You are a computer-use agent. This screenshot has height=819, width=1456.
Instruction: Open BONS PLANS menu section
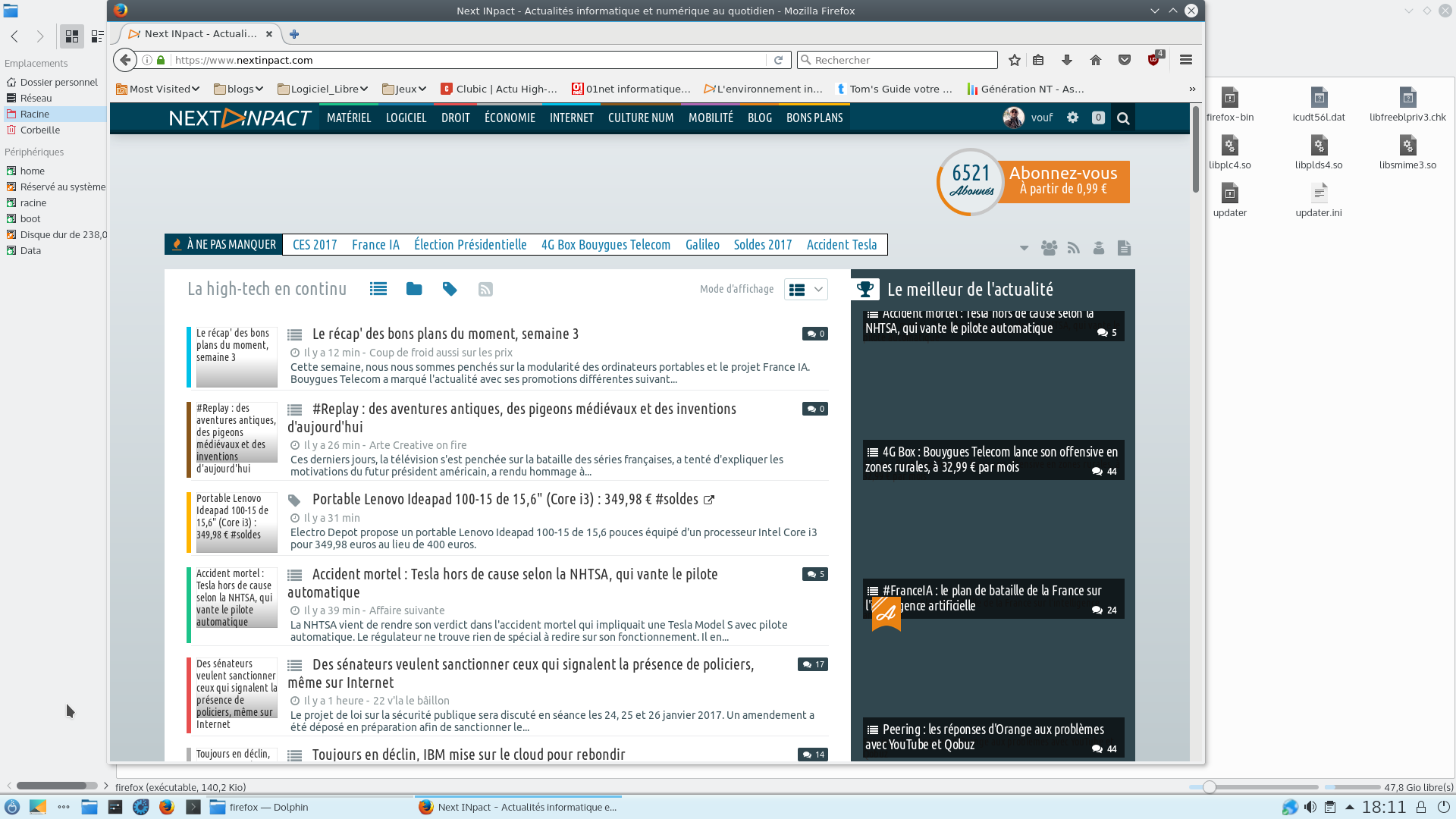point(814,118)
